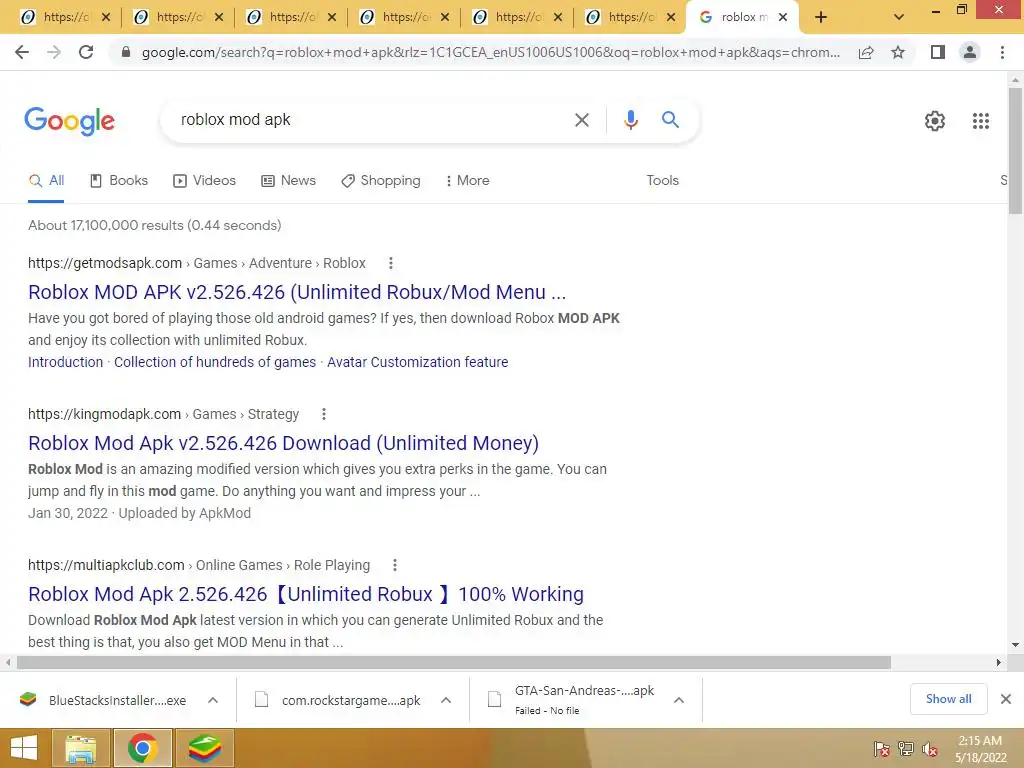The height and width of the screenshot is (768, 1024).
Task: Click the address bar URL
Action: tap(490, 52)
